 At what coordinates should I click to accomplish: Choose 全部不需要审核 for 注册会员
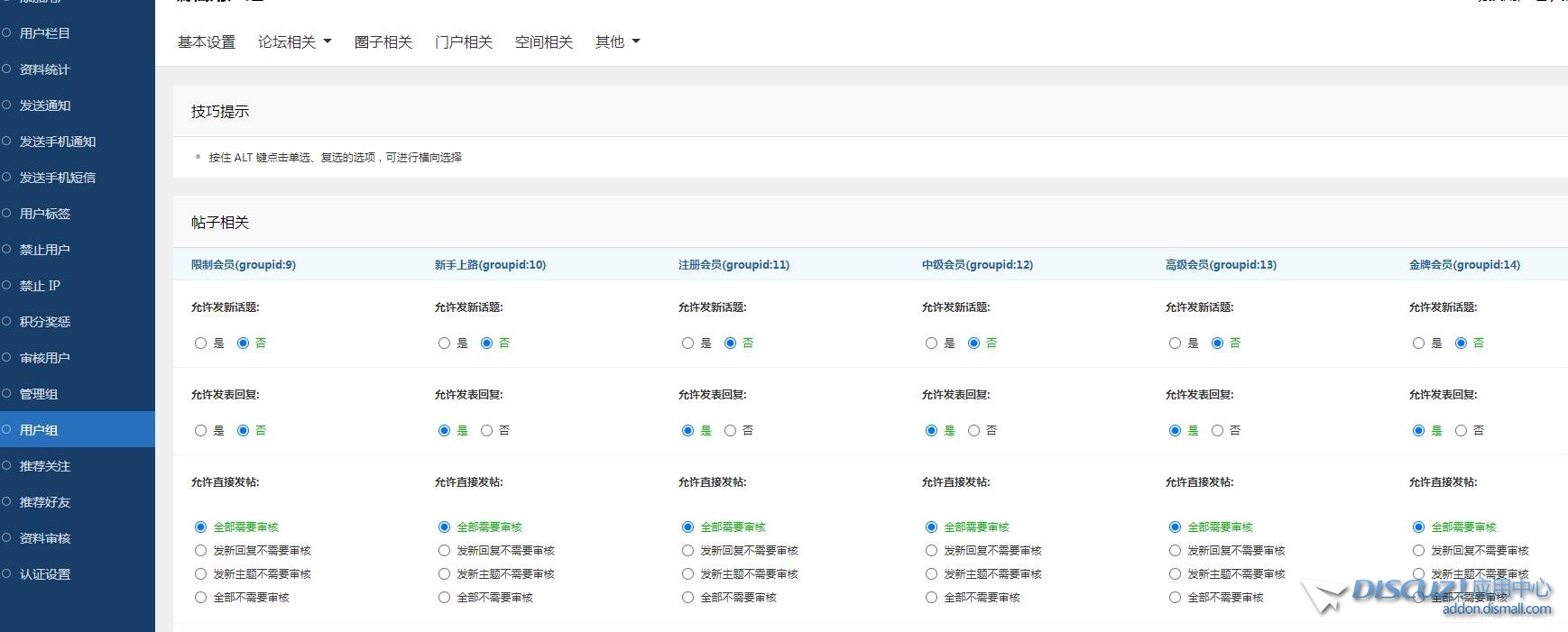(x=687, y=598)
